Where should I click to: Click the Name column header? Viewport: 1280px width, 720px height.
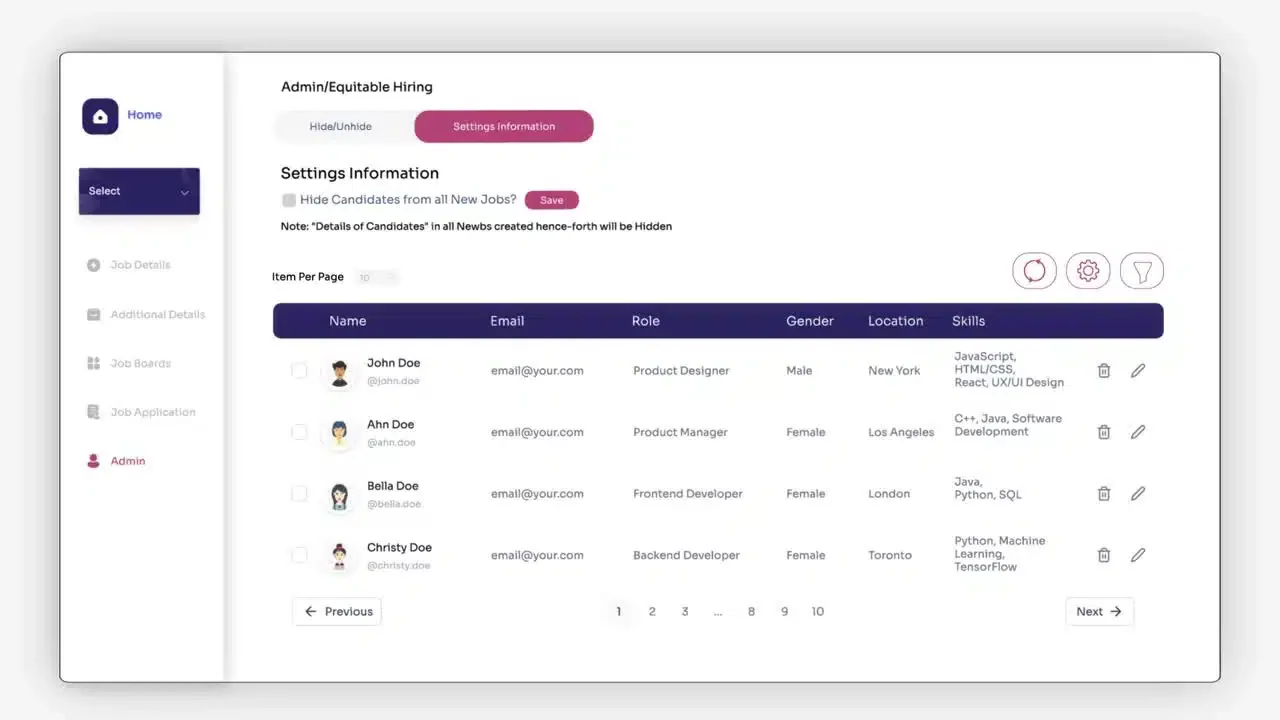[x=348, y=321]
